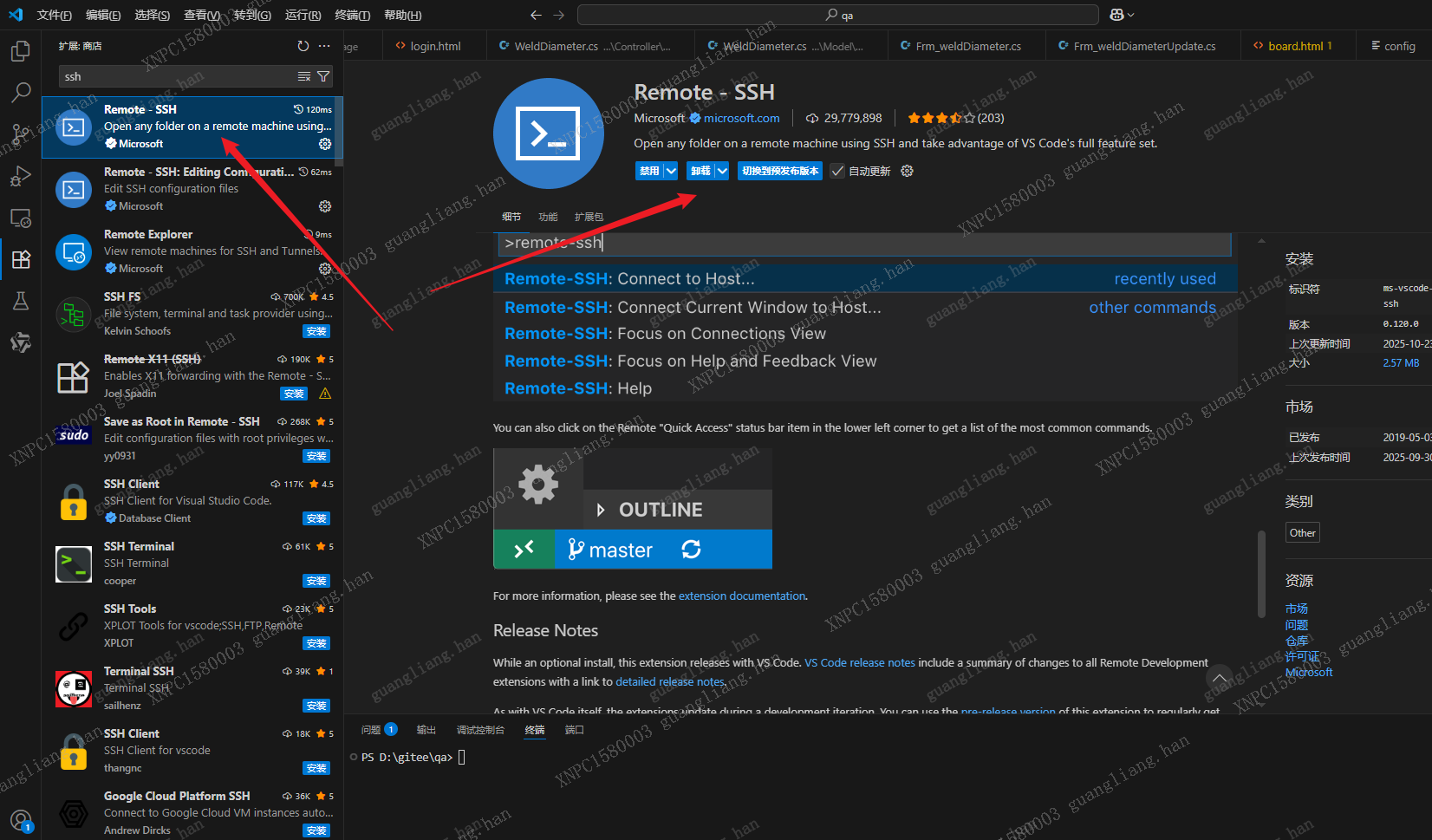Open the Remote Explorer activity bar icon
Image resolution: width=1432 pixels, height=840 pixels.
point(20,218)
